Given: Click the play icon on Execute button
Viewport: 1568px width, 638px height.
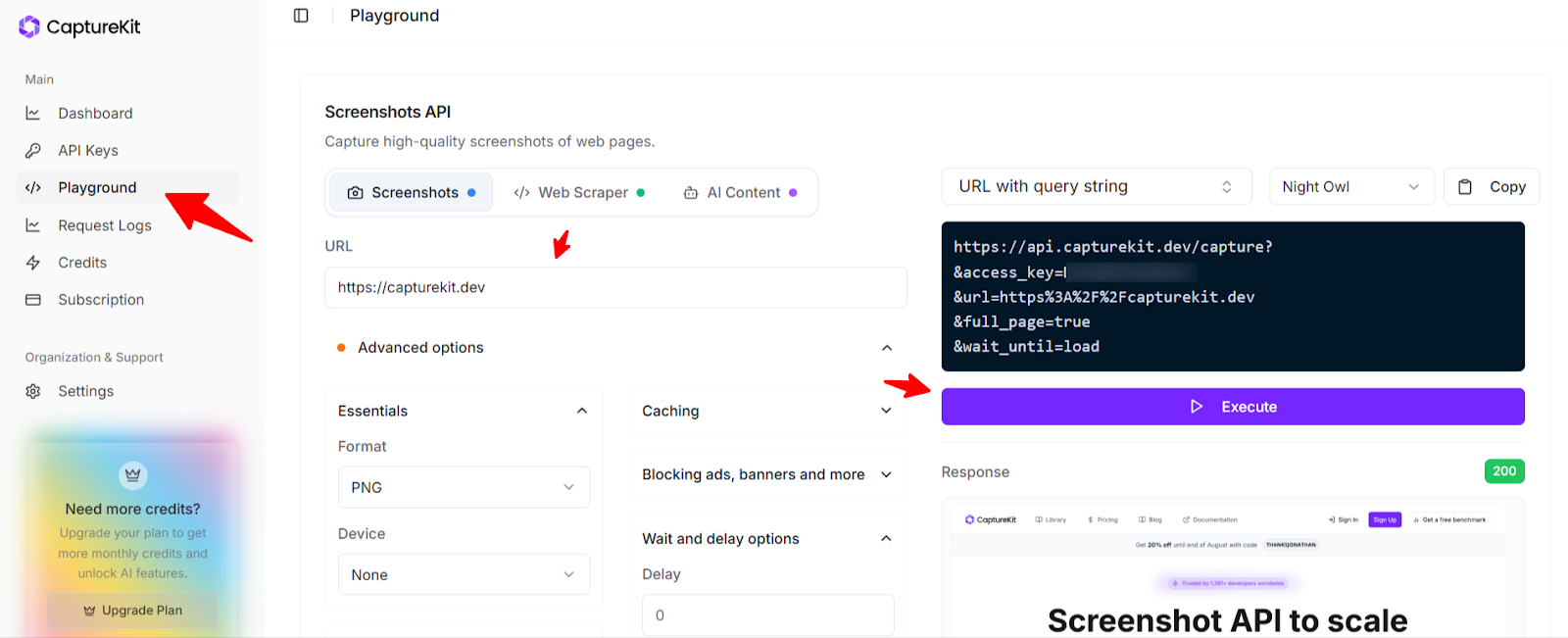Looking at the screenshot, I should tap(1197, 407).
